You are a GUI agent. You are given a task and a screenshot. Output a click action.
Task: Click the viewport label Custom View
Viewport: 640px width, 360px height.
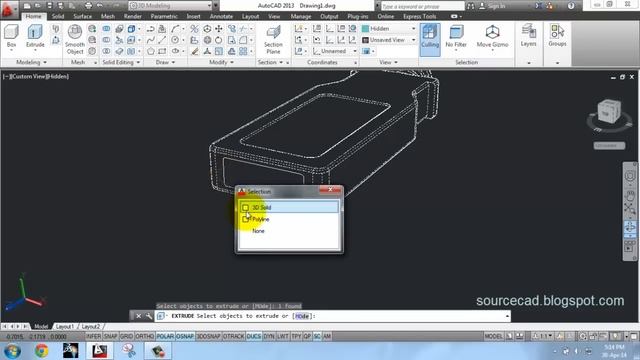29,76
